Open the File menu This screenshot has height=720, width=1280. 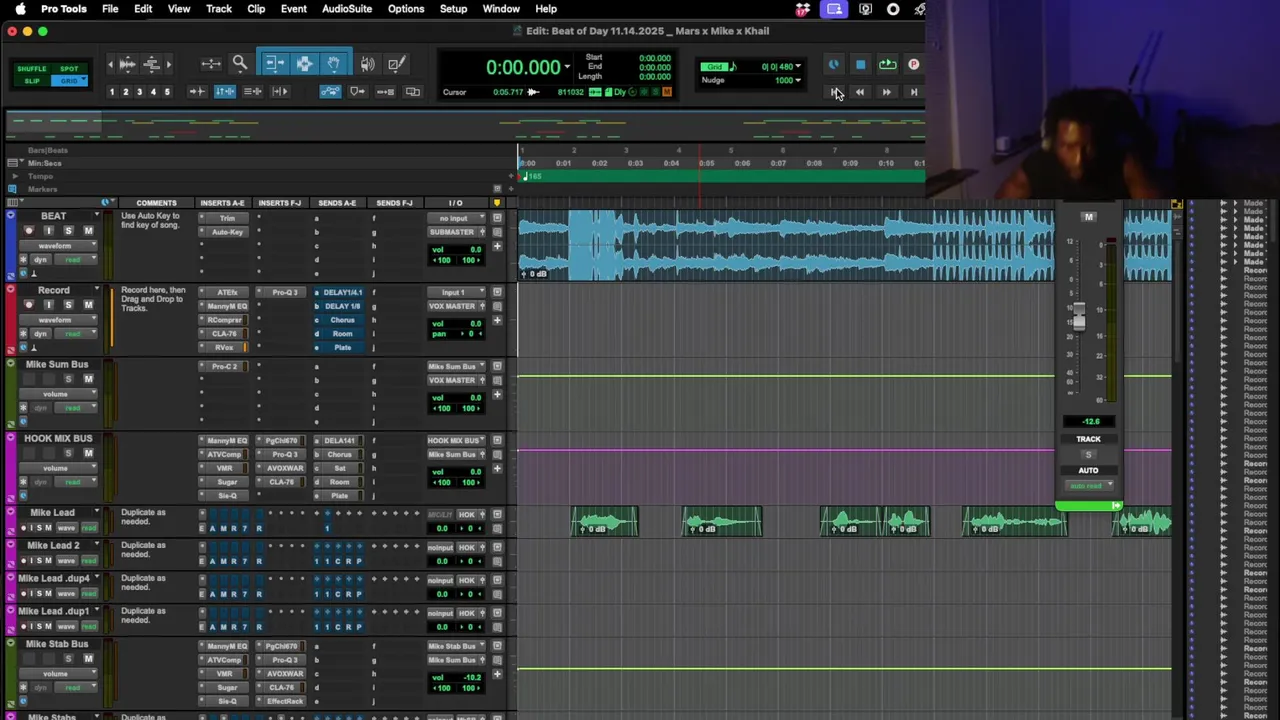click(110, 9)
